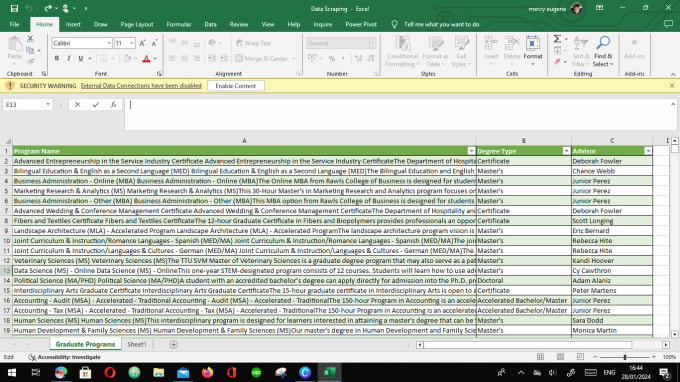The width and height of the screenshot is (680, 382).
Task: Open Advisor column filter dropdown
Action: [x=647, y=151]
